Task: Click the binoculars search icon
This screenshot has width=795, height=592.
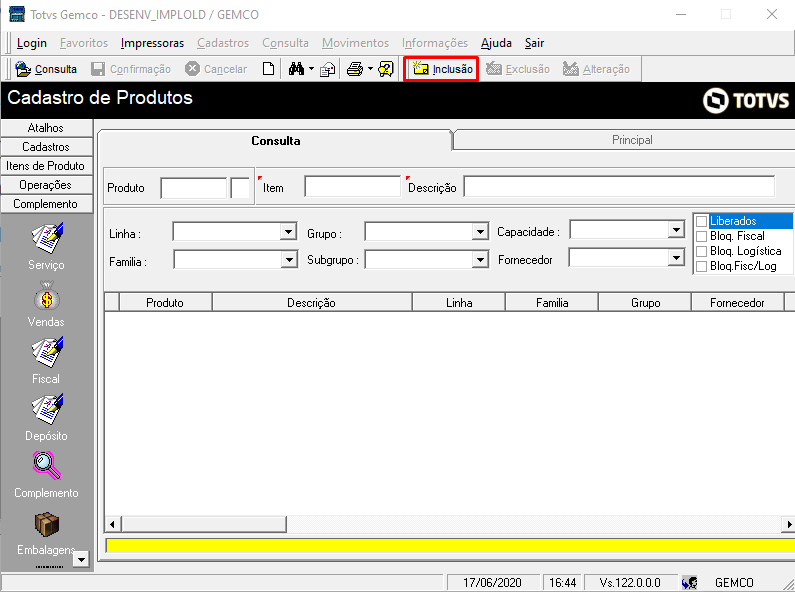Action: tap(296, 68)
